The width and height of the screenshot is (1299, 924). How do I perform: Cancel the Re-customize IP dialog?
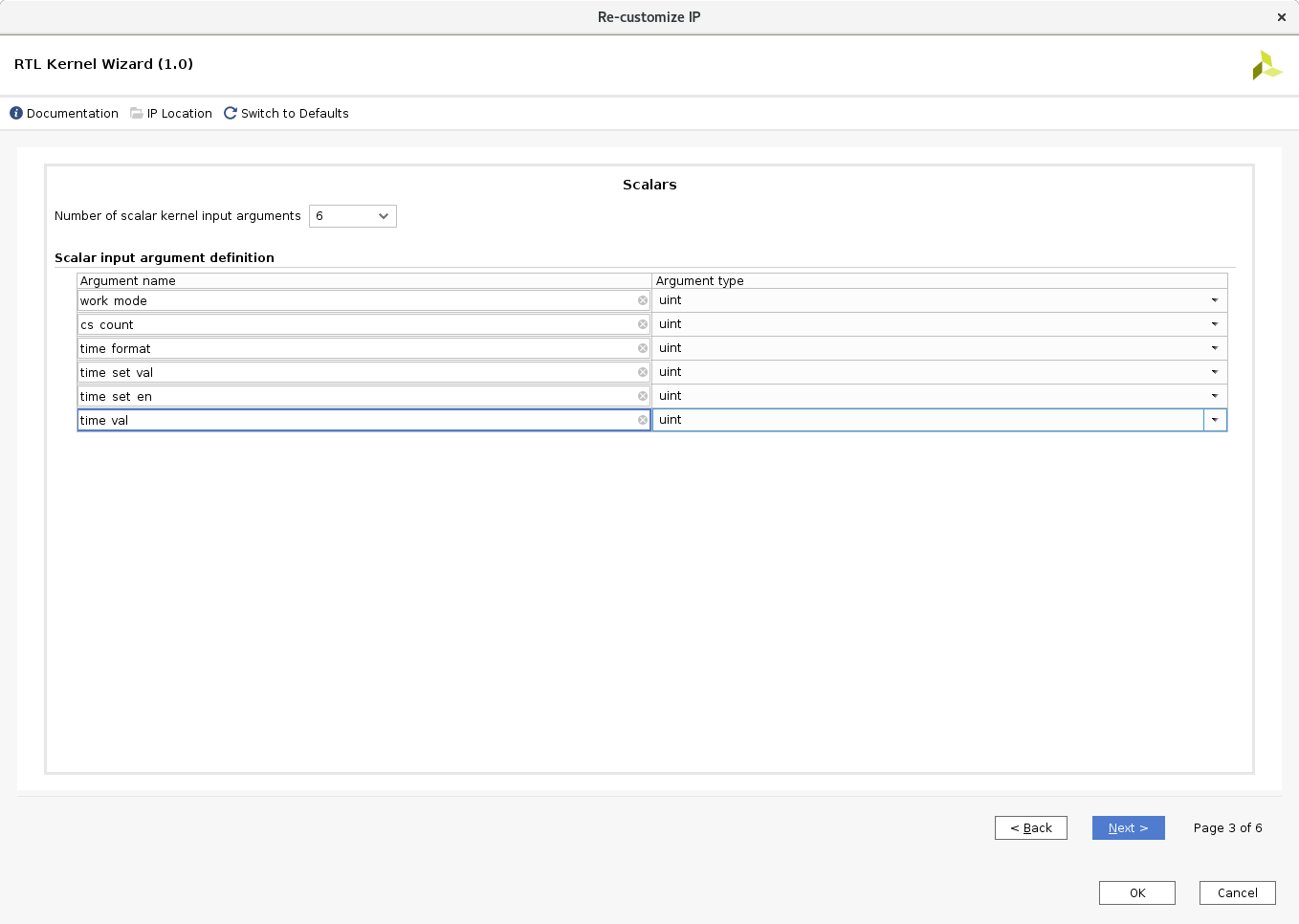tap(1237, 893)
